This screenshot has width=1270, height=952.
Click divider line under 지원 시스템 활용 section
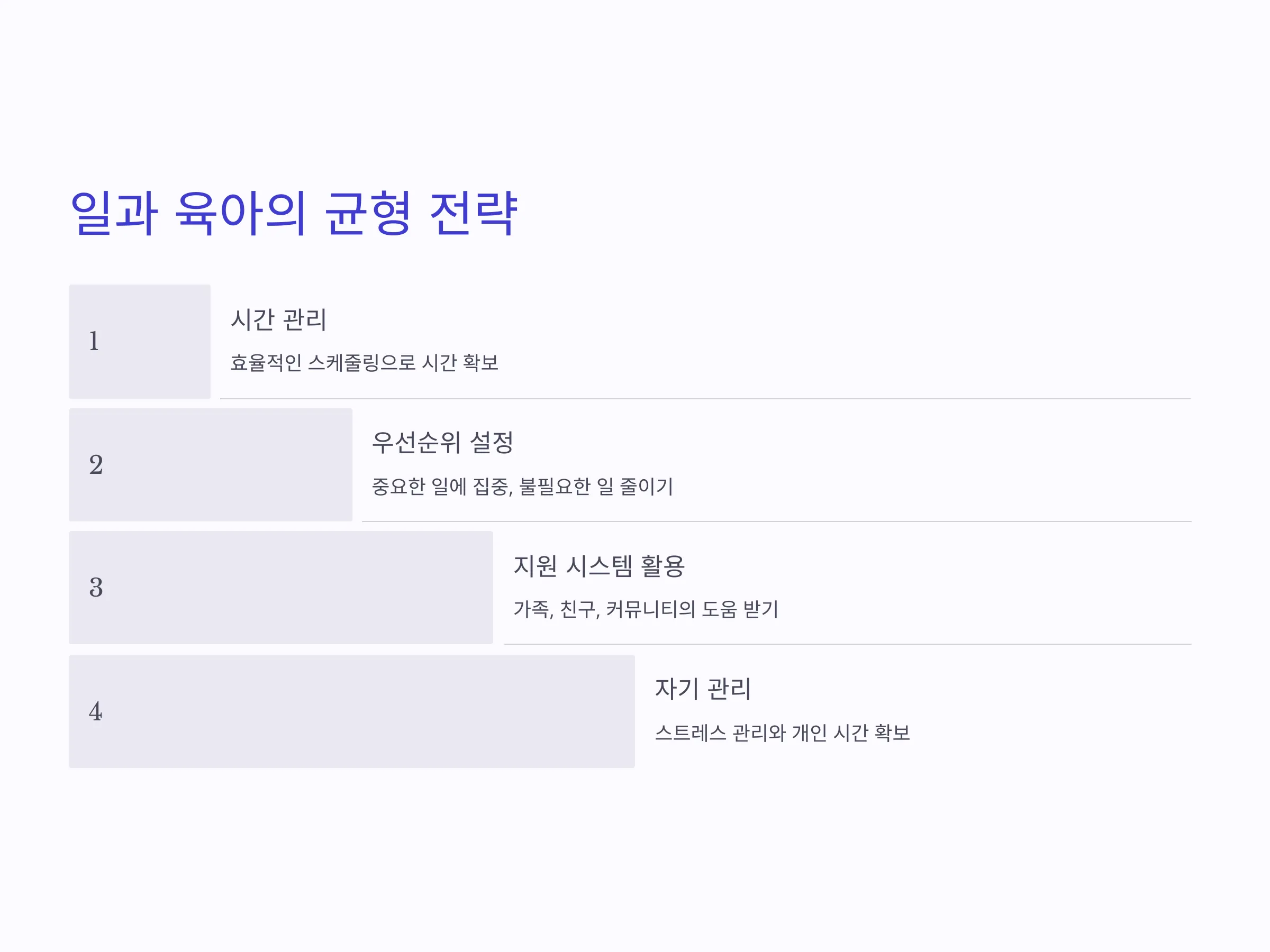(848, 644)
